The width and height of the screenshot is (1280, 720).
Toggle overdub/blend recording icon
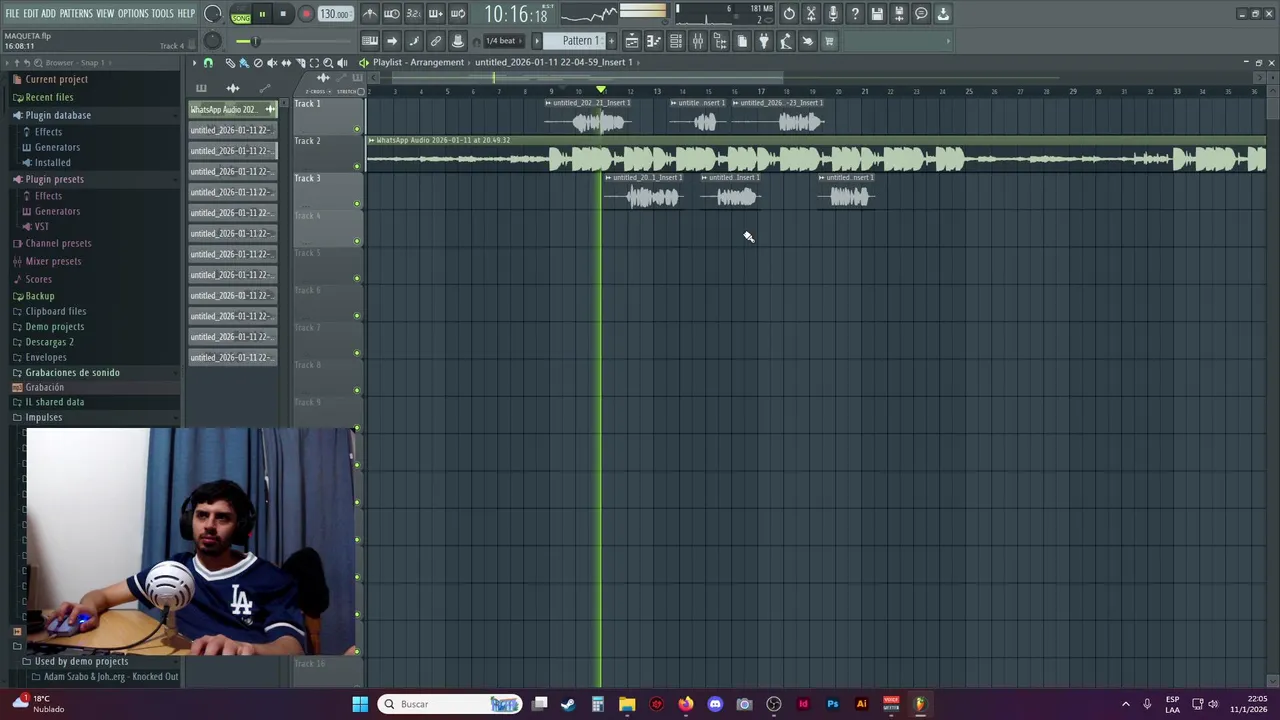coord(435,14)
